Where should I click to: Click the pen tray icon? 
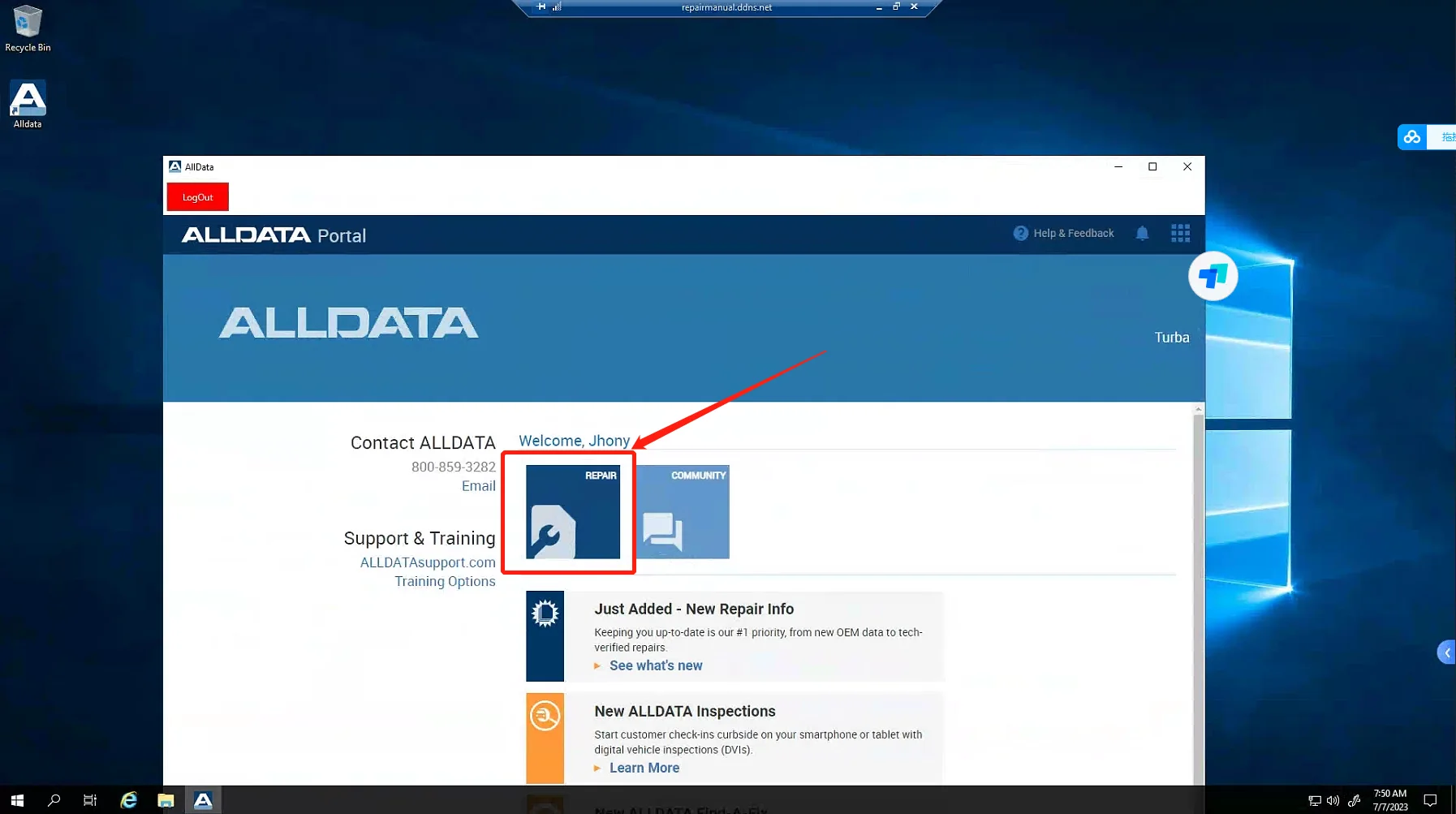pos(1354,801)
